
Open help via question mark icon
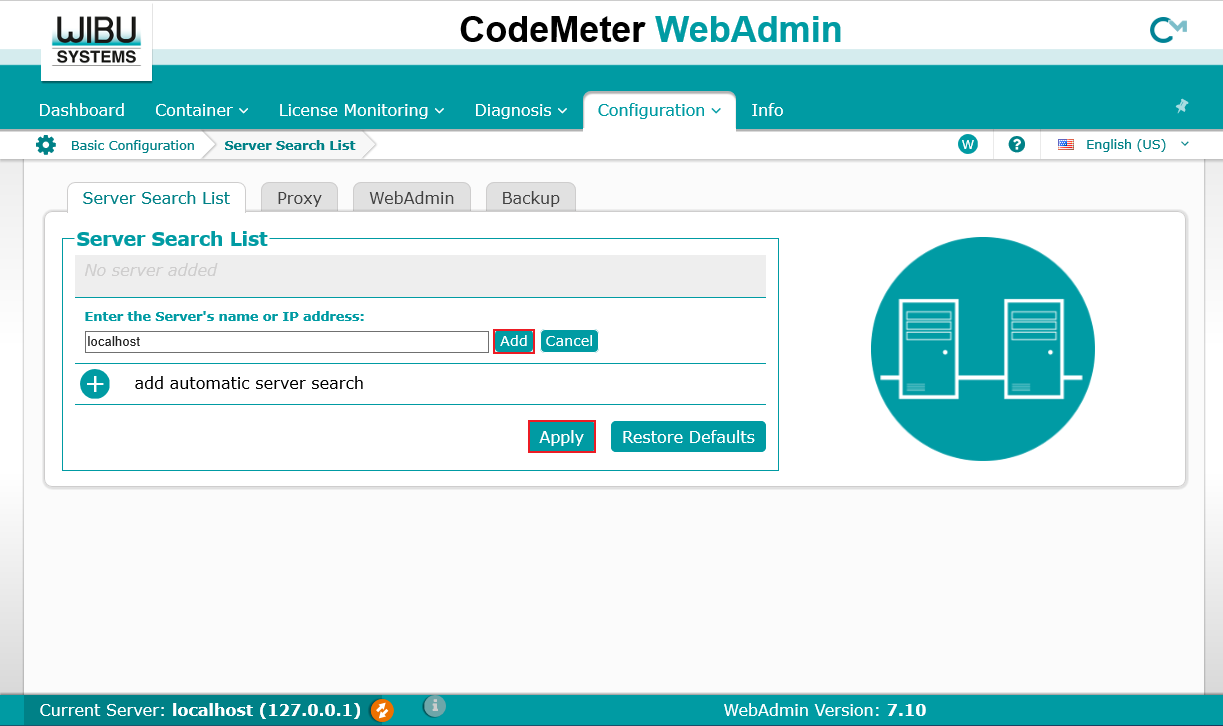point(1017,144)
